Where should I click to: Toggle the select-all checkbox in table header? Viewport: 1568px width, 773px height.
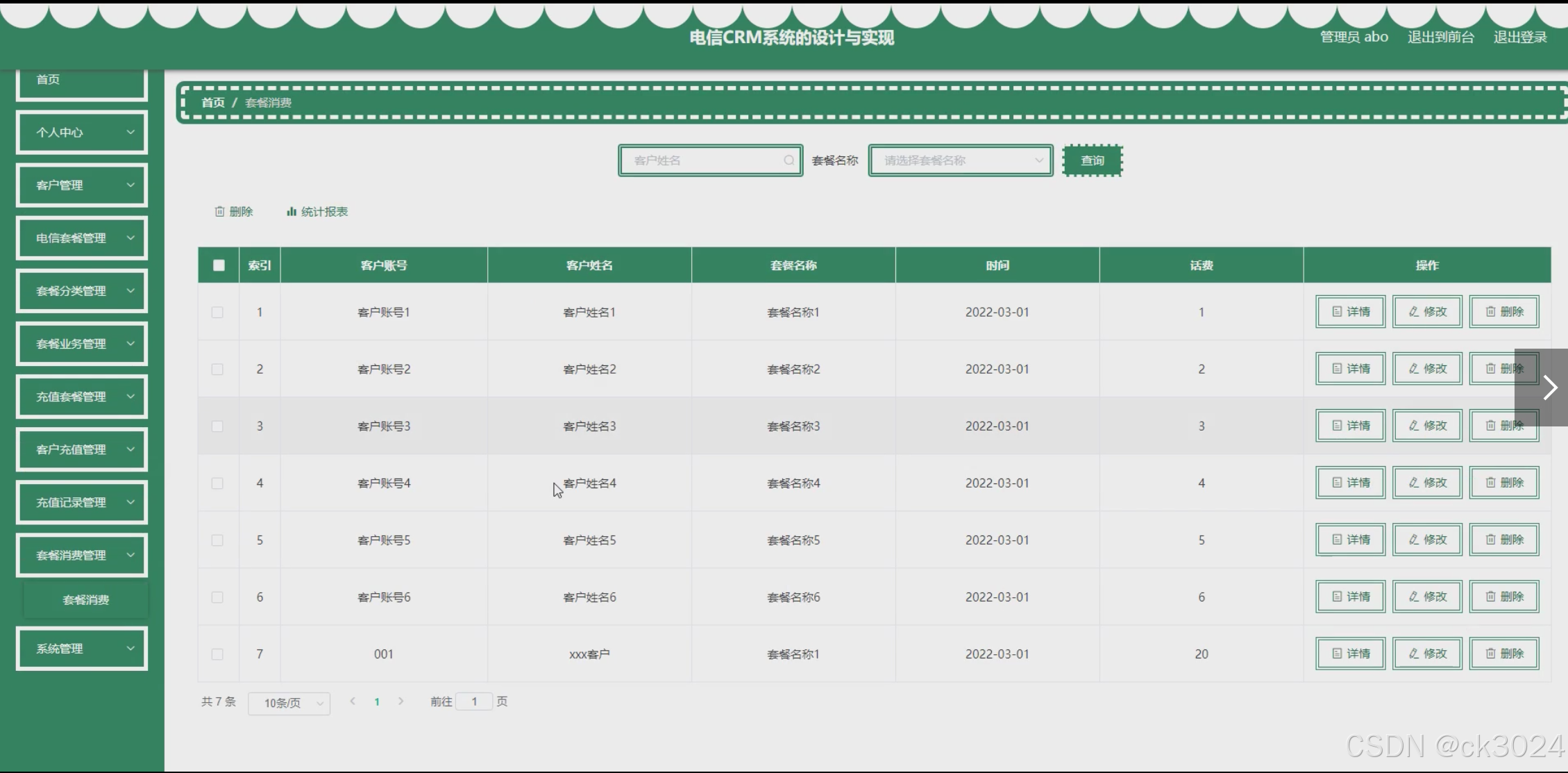219,265
